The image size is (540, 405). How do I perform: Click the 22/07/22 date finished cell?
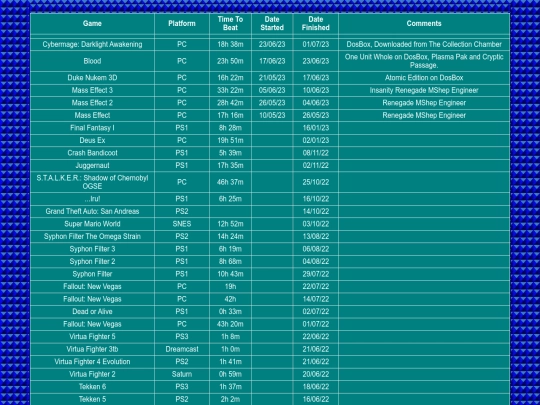coord(315,287)
